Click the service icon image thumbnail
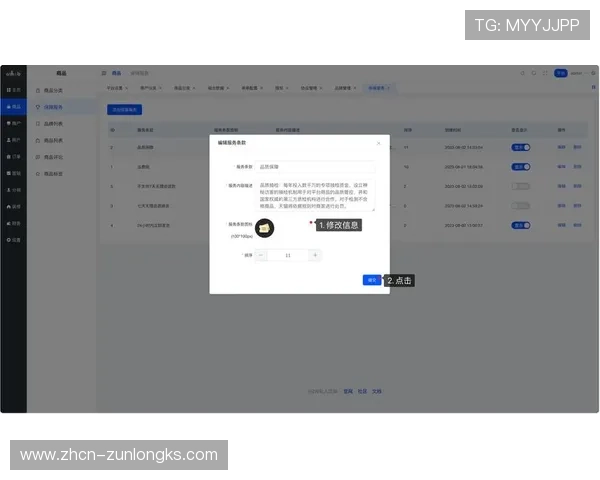The image size is (600, 480). [265, 228]
